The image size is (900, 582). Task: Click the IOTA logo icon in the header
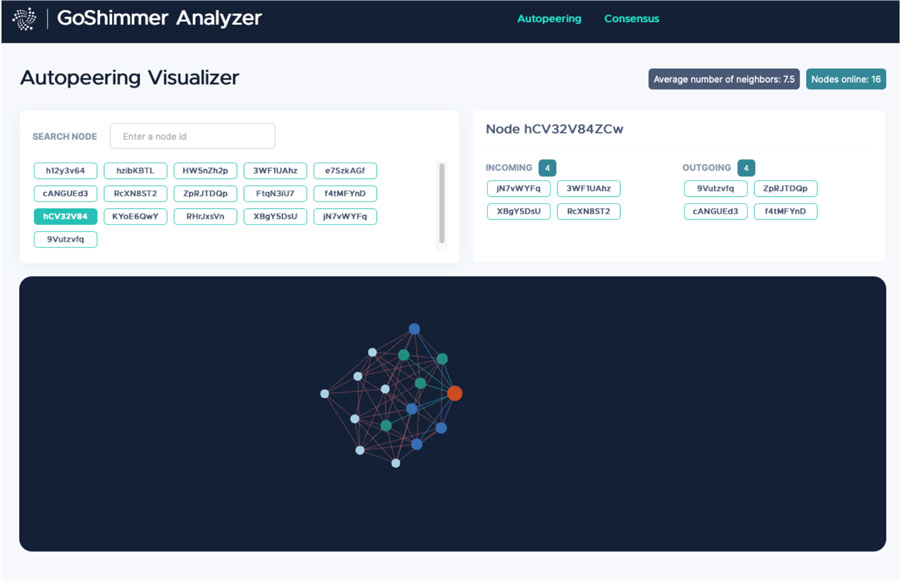(24, 19)
